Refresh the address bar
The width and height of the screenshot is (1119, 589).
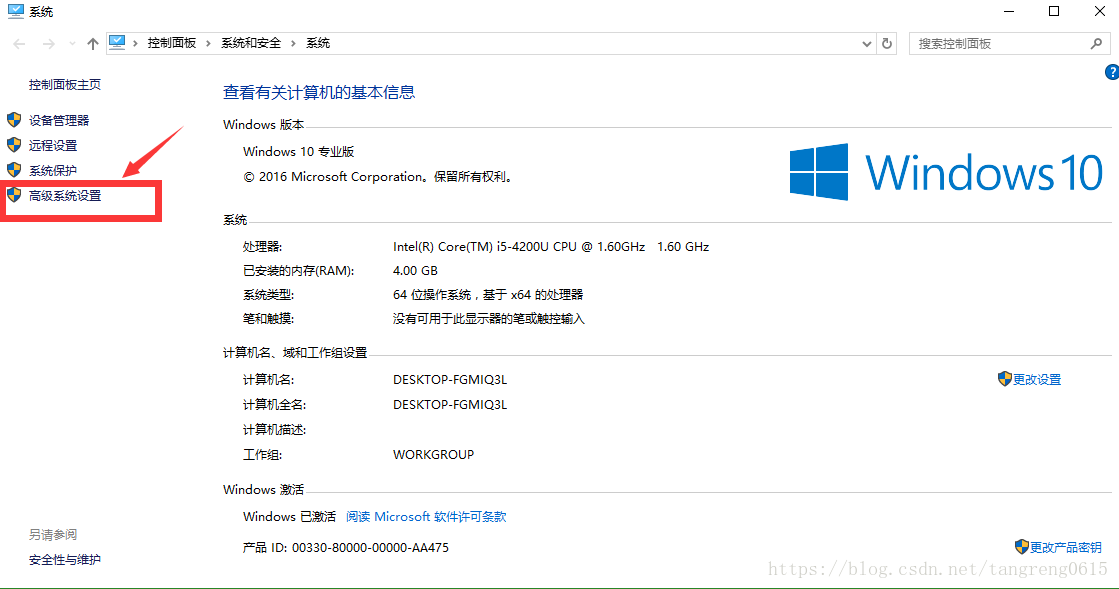click(886, 44)
